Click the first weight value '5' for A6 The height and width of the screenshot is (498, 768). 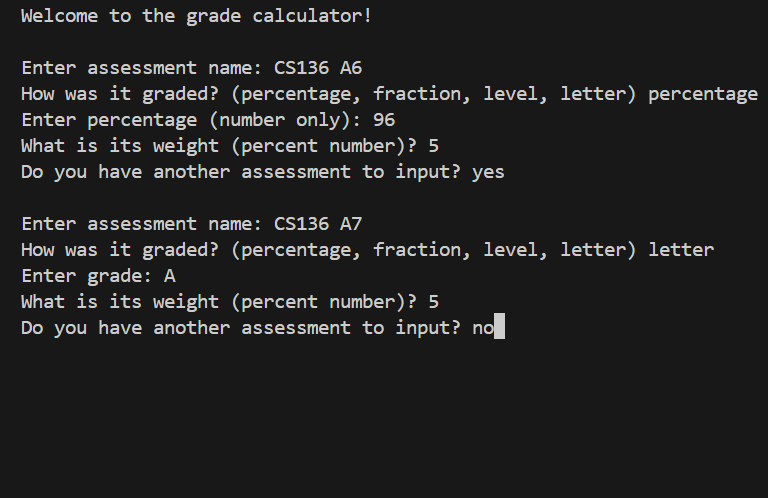pyautogui.click(x=433, y=146)
